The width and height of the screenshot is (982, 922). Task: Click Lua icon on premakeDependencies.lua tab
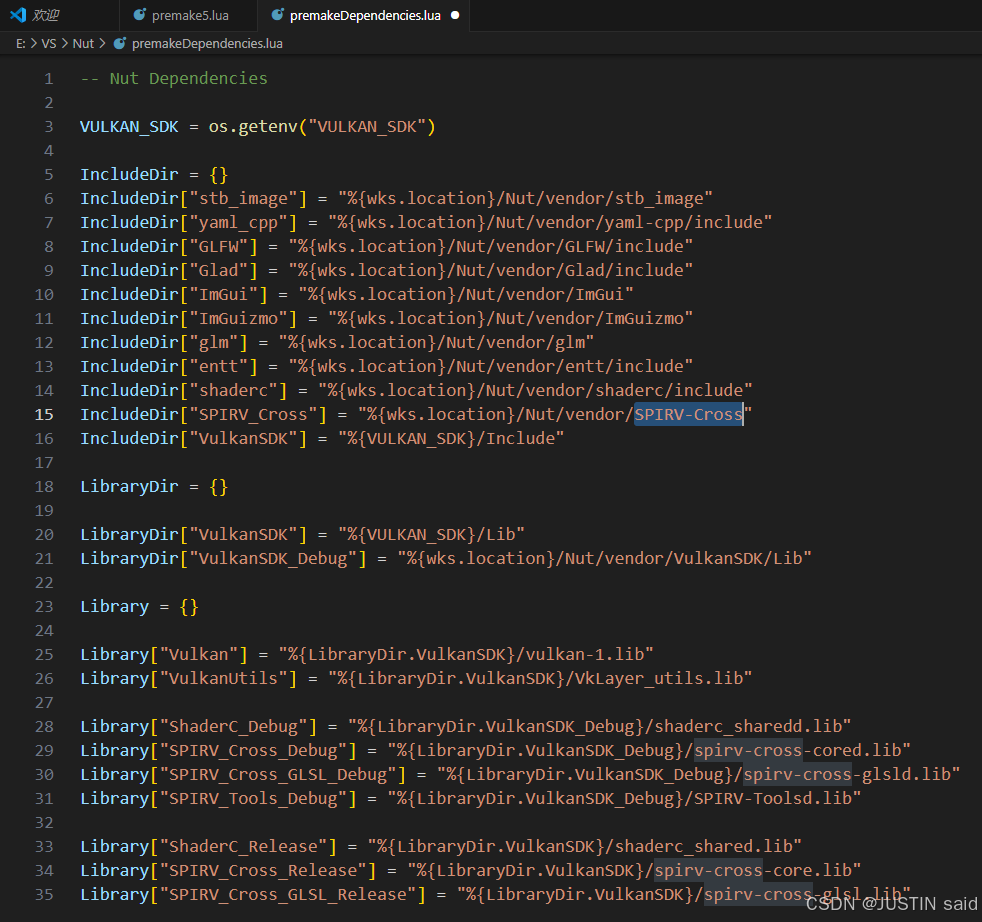click(277, 15)
